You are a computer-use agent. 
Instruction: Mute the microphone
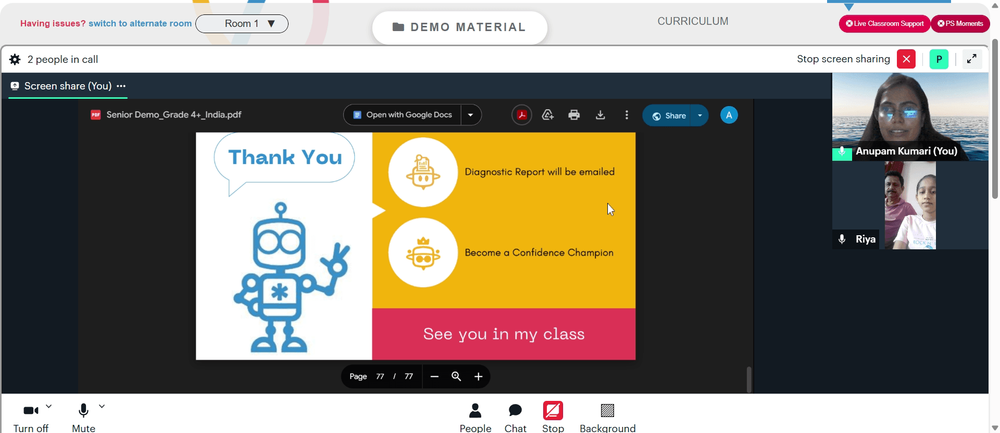click(83, 418)
